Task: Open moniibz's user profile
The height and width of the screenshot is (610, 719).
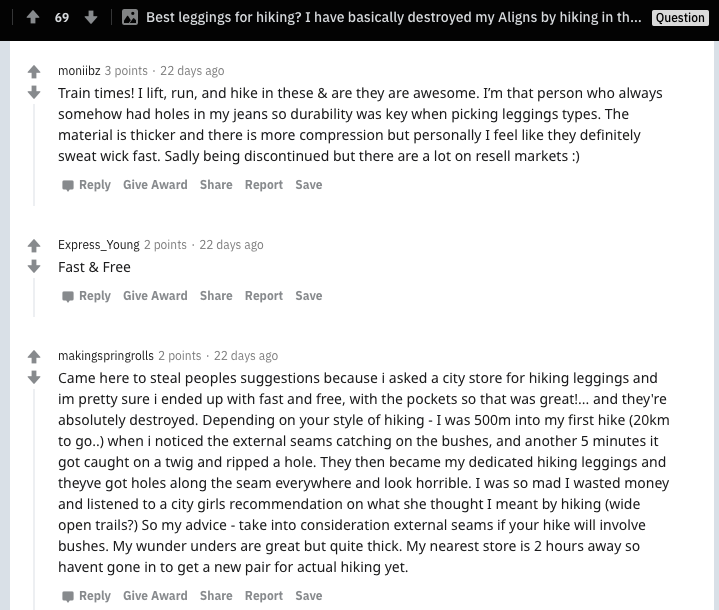Action: (x=79, y=71)
